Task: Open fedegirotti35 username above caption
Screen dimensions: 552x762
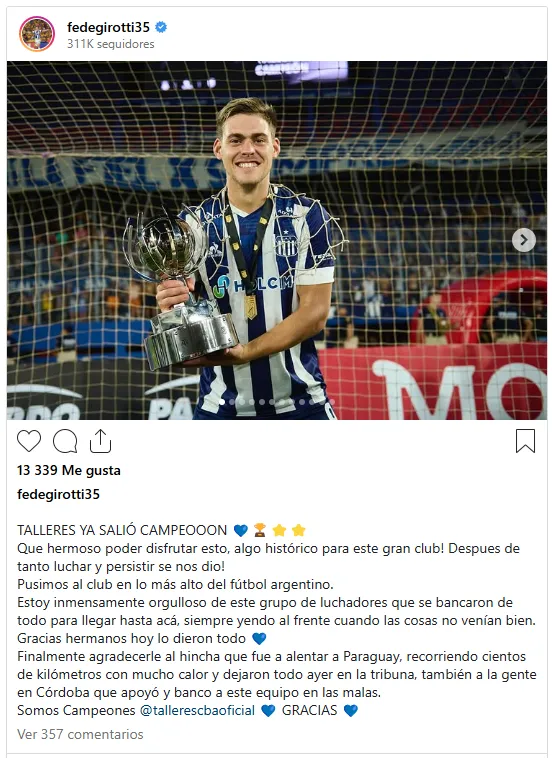Action: tap(58, 494)
